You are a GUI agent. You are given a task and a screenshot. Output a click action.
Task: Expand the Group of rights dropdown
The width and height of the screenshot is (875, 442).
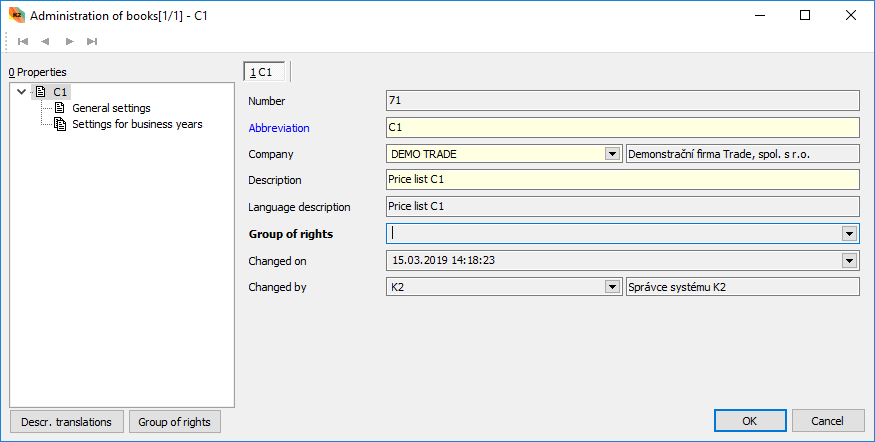pyautogui.click(x=850, y=234)
